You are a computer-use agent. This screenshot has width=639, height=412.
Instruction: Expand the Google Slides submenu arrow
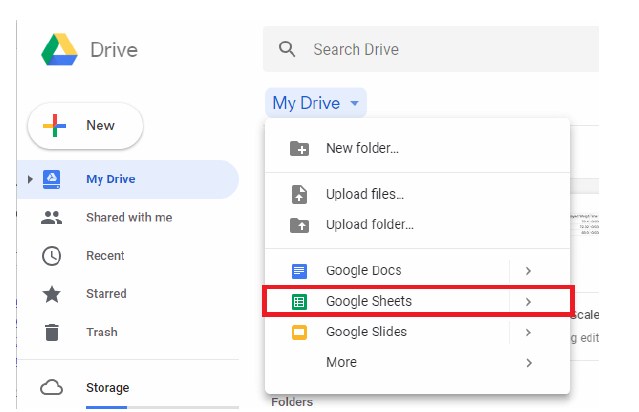coord(529,333)
